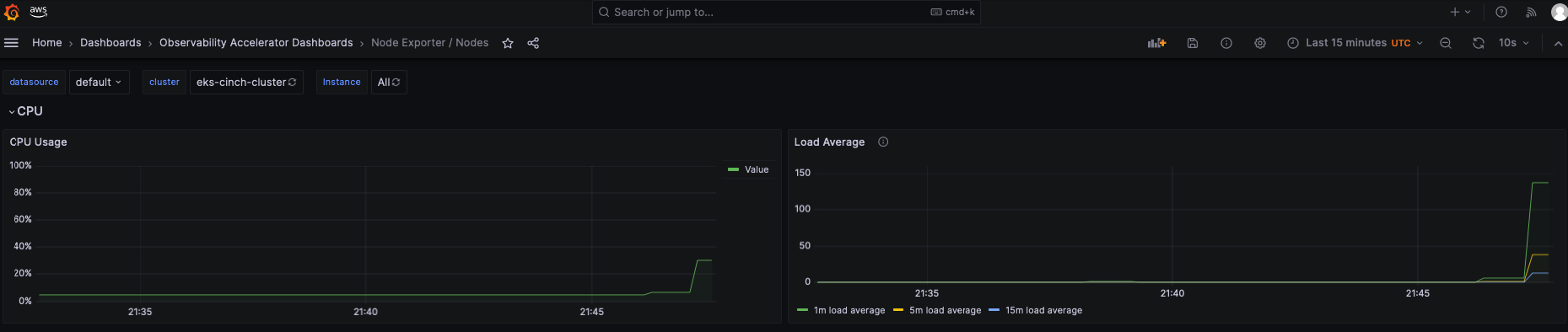This screenshot has width=1568, height=332.
Task: Open the 10s refresh interval dropdown
Action: point(1513,43)
